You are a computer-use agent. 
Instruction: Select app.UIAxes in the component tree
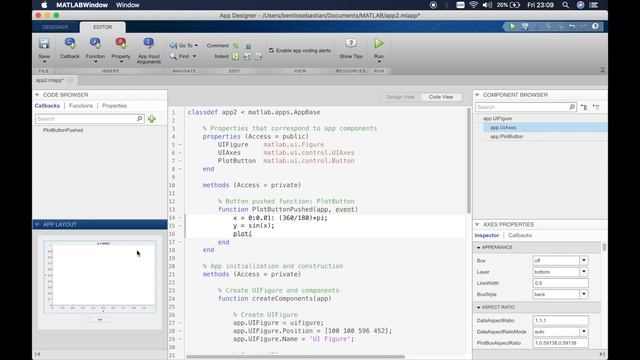pyautogui.click(x=503, y=127)
